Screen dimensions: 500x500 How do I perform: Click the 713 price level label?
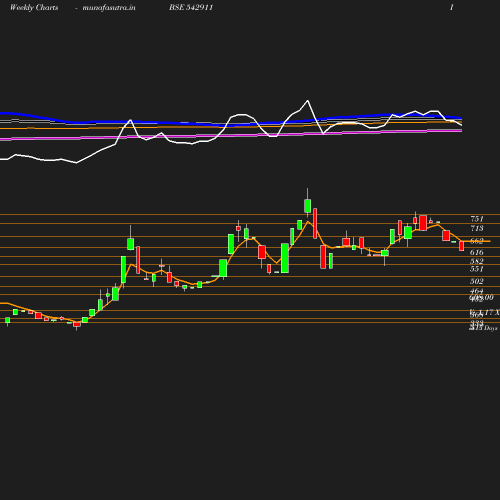tap(477, 228)
